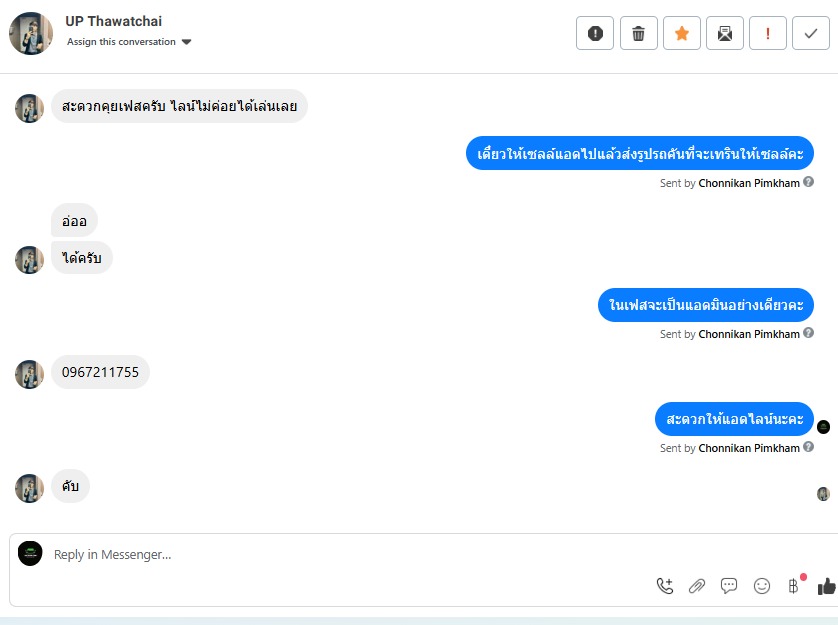
Task: Attach a file with the paperclip icon
Action: [697, 586]
